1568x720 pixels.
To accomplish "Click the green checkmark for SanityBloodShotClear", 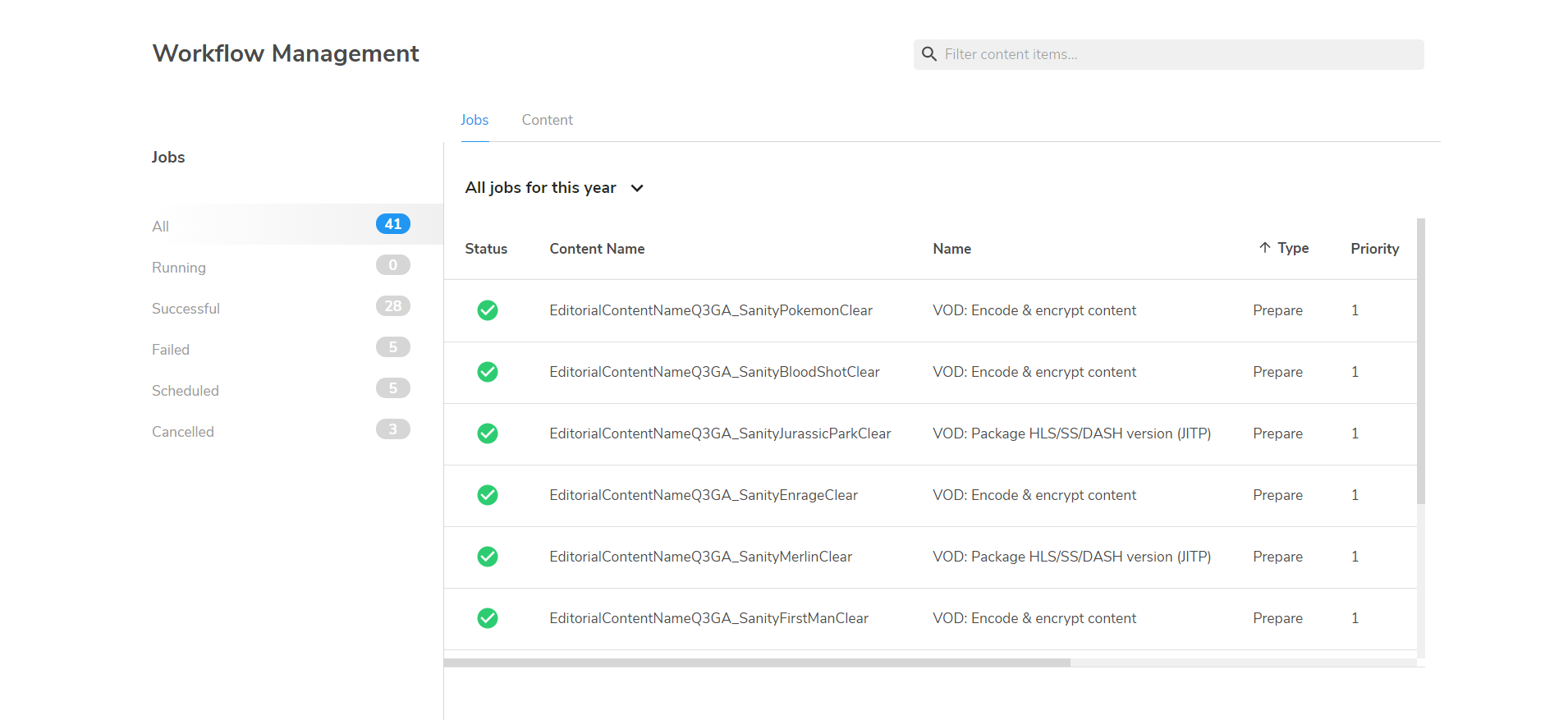I will tap(488, 372).
